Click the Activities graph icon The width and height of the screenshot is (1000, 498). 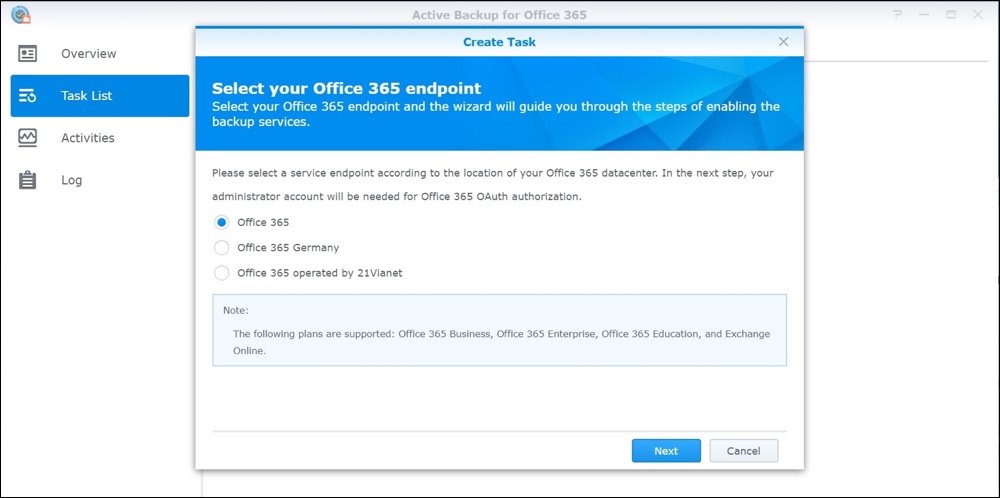pos(28,138)
